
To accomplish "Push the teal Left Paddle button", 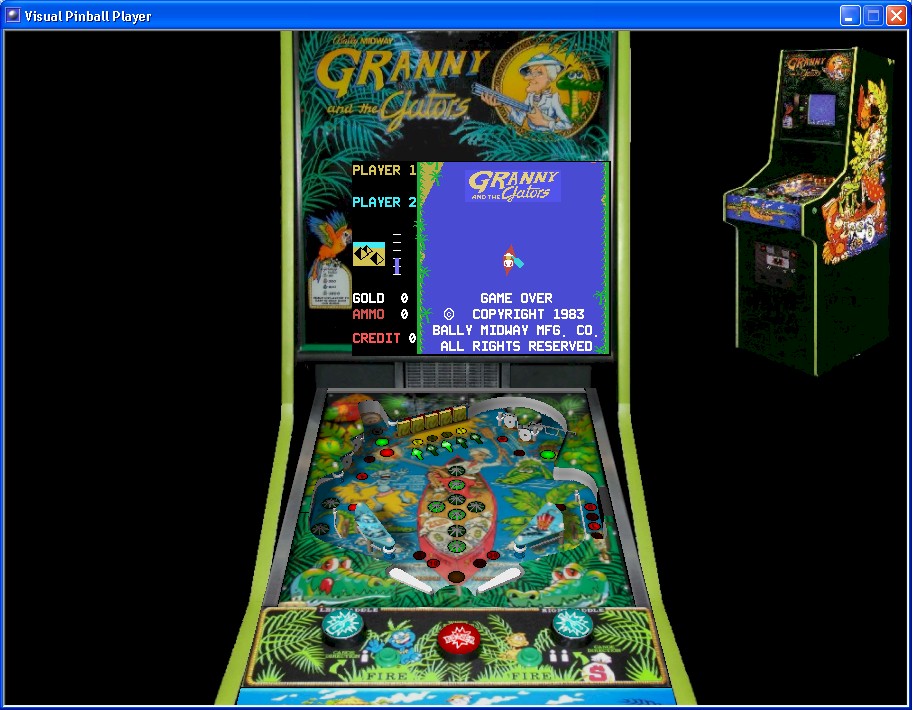I will click(343, 625).
